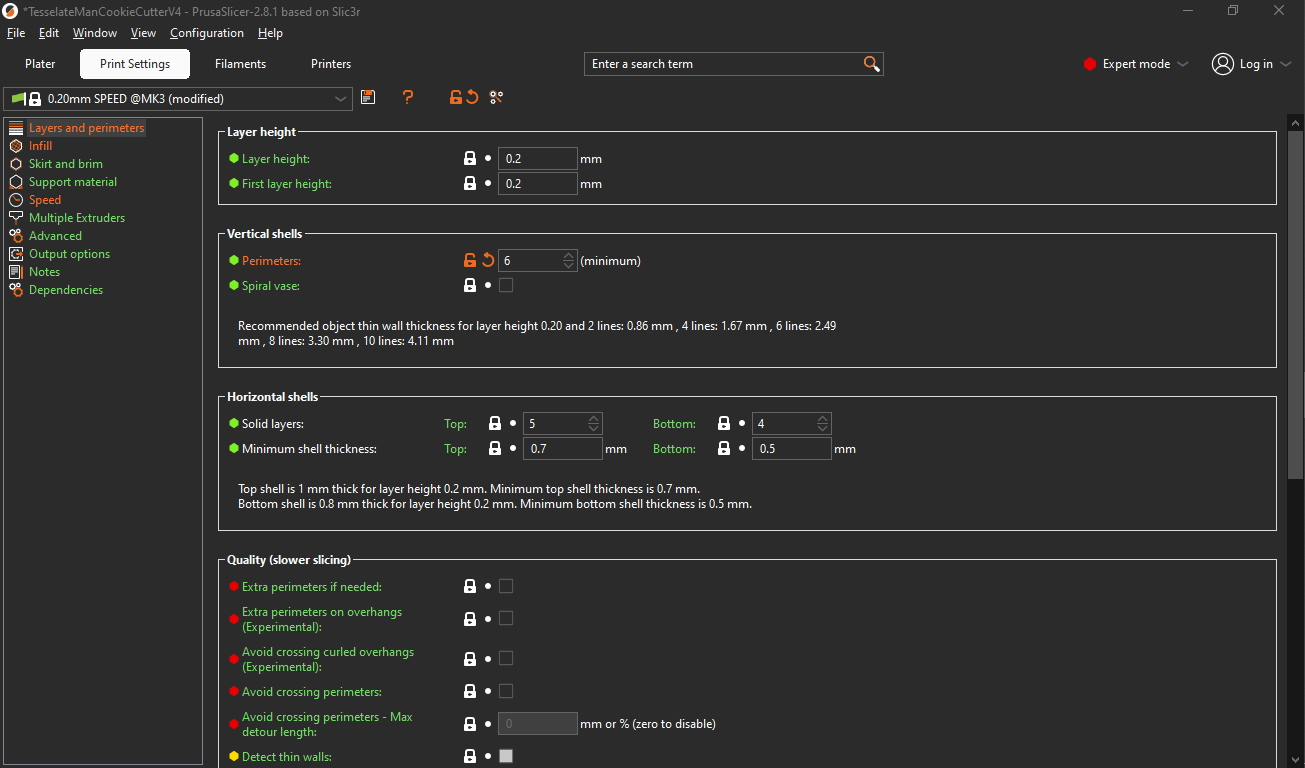Screen dimensions: 1305x768
Task: Toggle the Spiral vase checkbox
Action: tap(506, 285)
